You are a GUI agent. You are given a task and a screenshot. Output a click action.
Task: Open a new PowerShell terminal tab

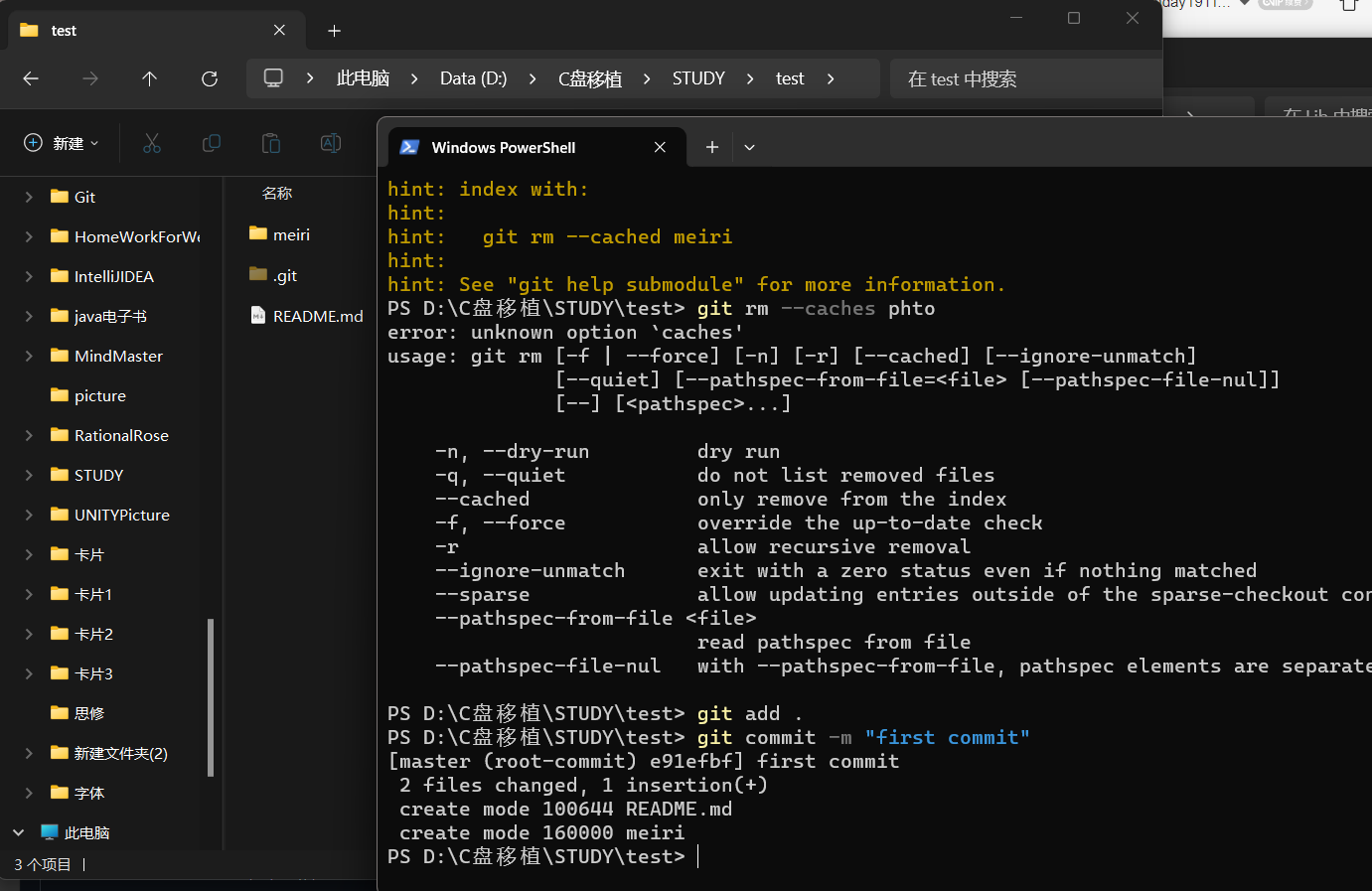712,147
